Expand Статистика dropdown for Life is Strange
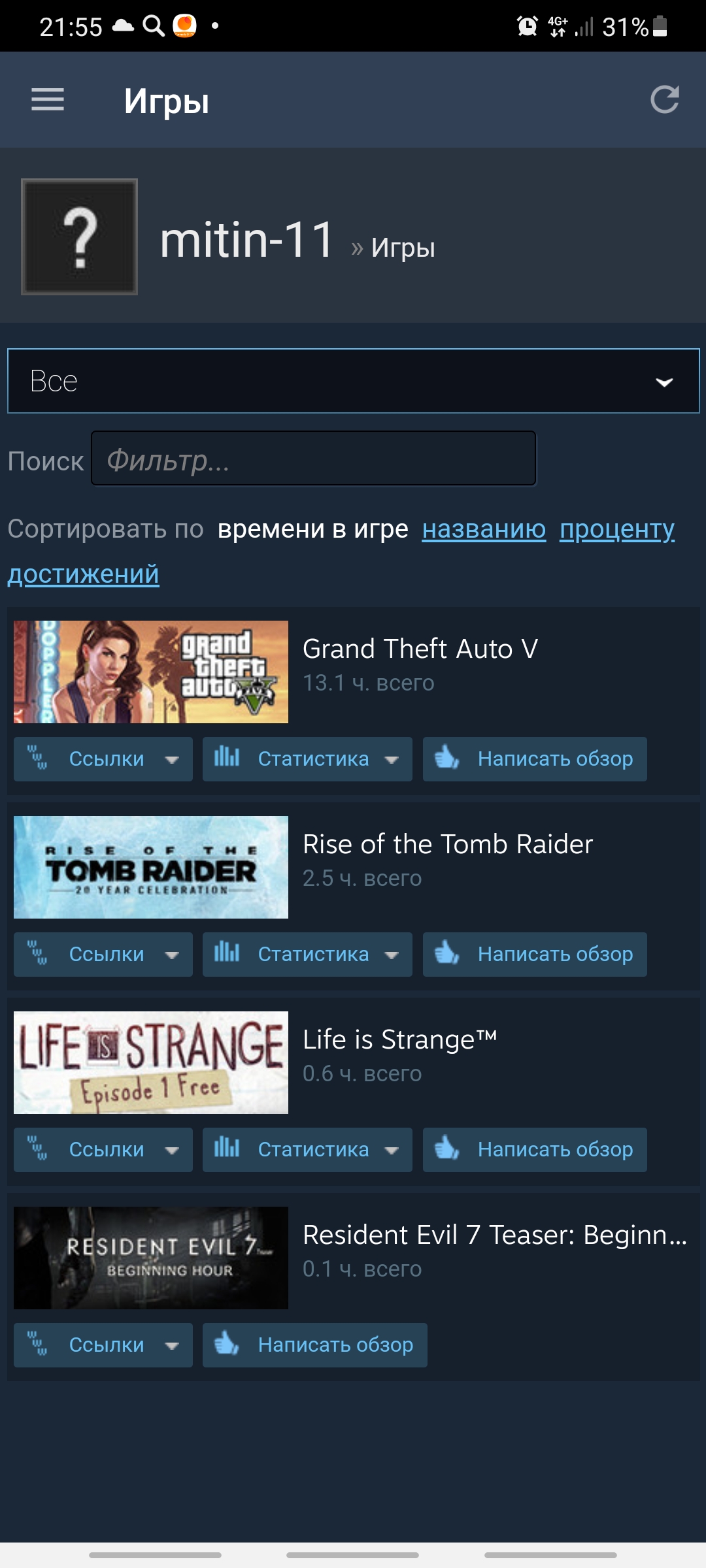The height and width of the screenshot is (1568, 706). 307,1150
